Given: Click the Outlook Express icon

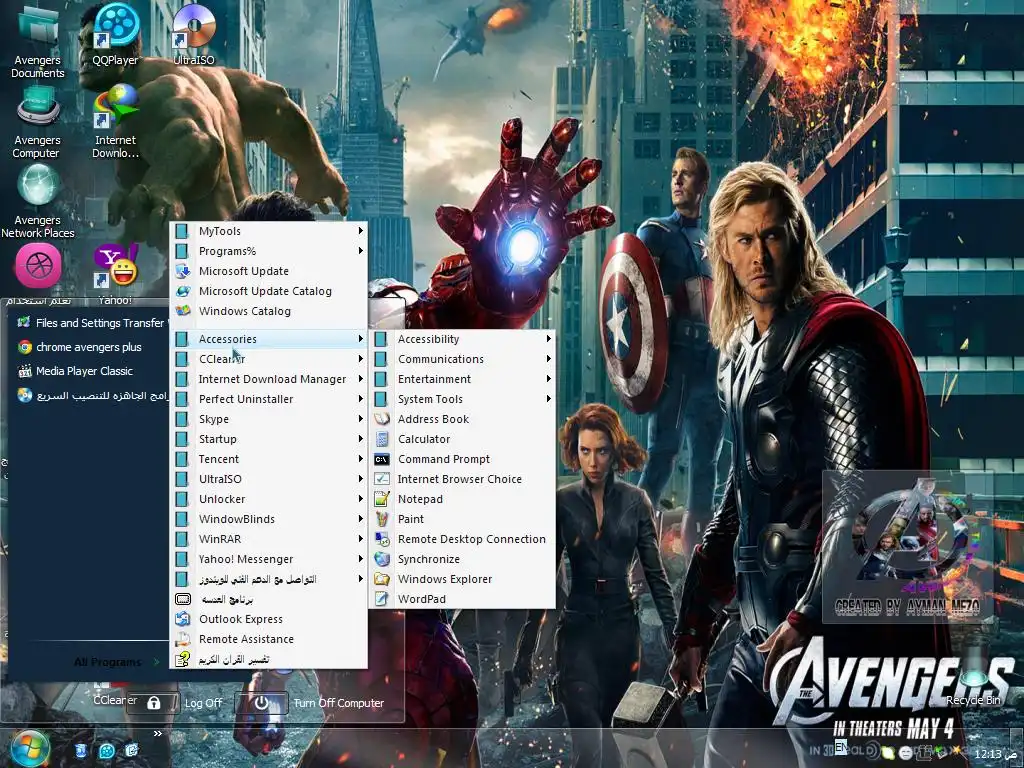Looking at the screenshot, I should coord(184,619).
